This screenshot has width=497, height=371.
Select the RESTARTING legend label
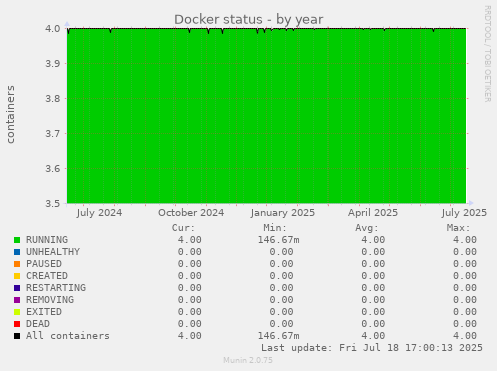[56, 288]
